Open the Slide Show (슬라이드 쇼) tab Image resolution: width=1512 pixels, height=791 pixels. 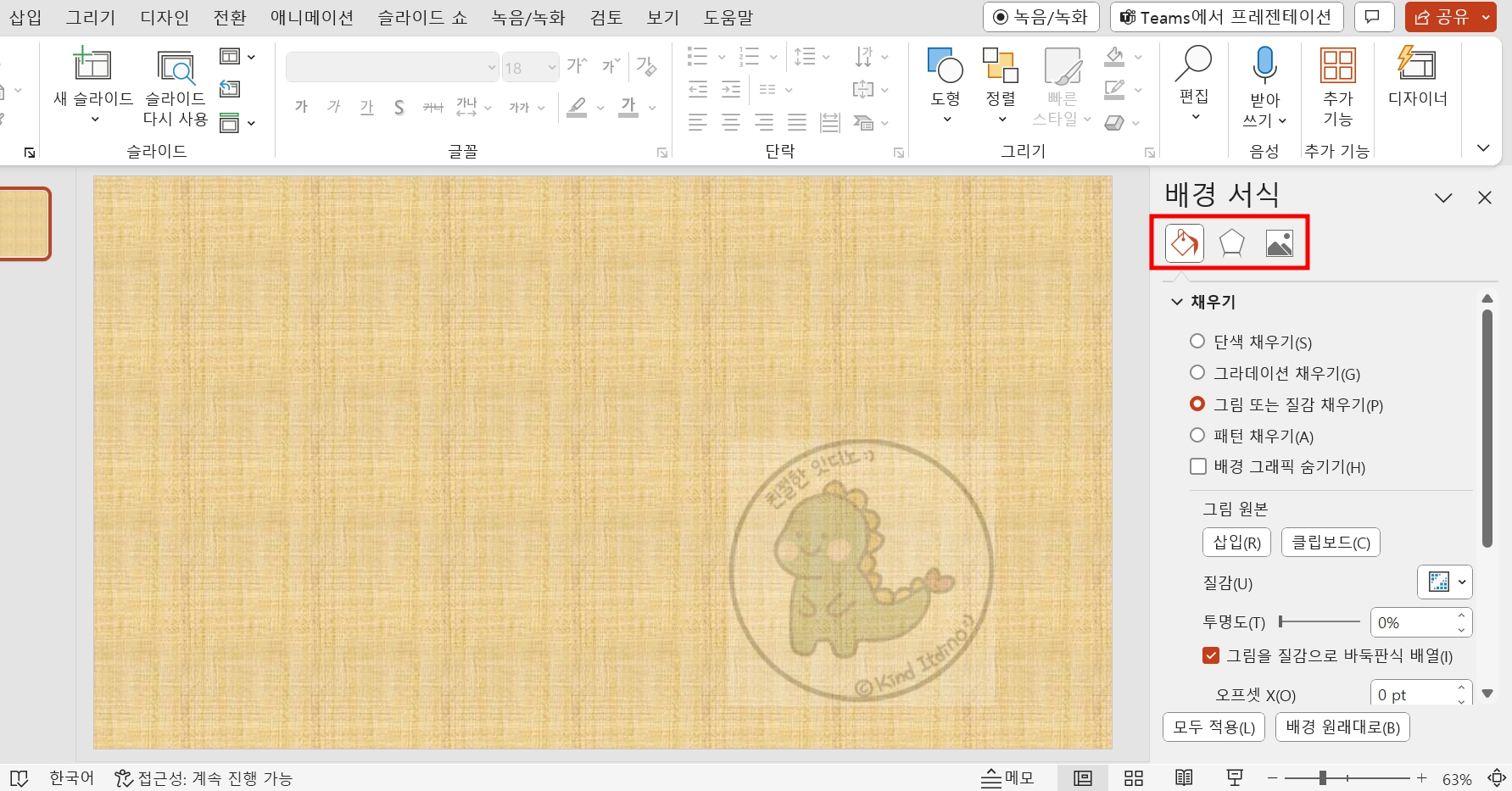click(422, 17)
